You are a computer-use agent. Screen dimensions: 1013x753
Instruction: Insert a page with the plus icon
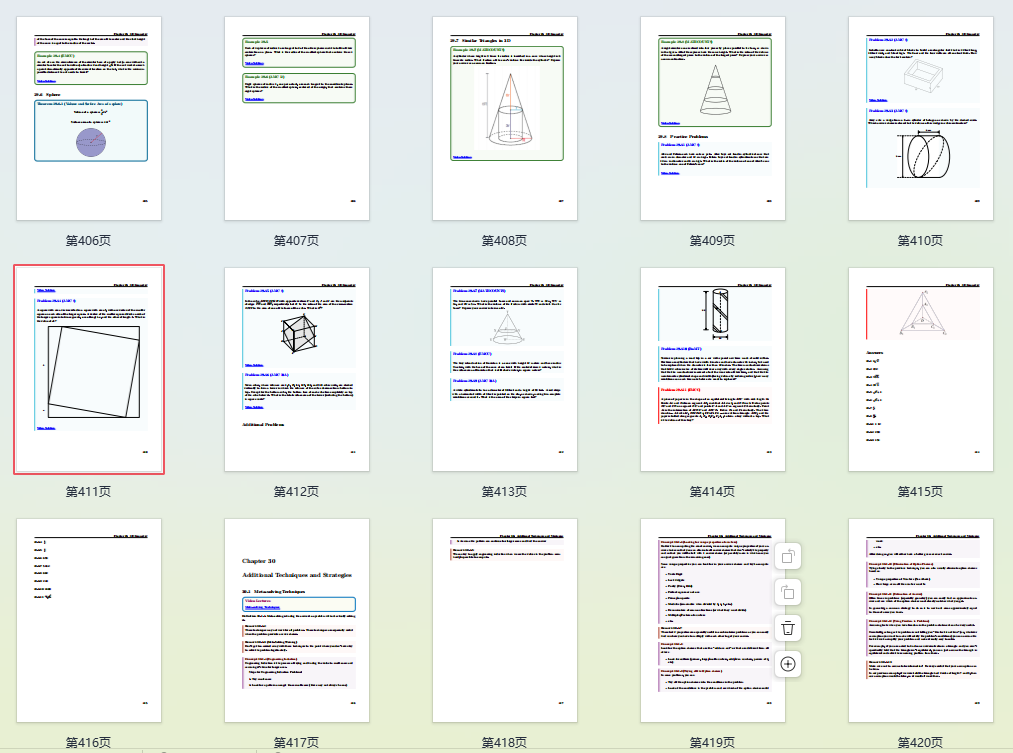click(788, 664)
